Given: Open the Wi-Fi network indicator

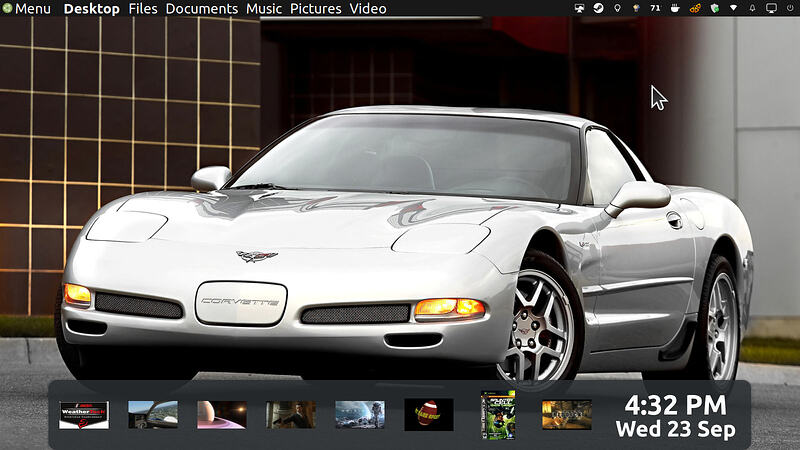Looking at the screenshot, I should point(733,8).
